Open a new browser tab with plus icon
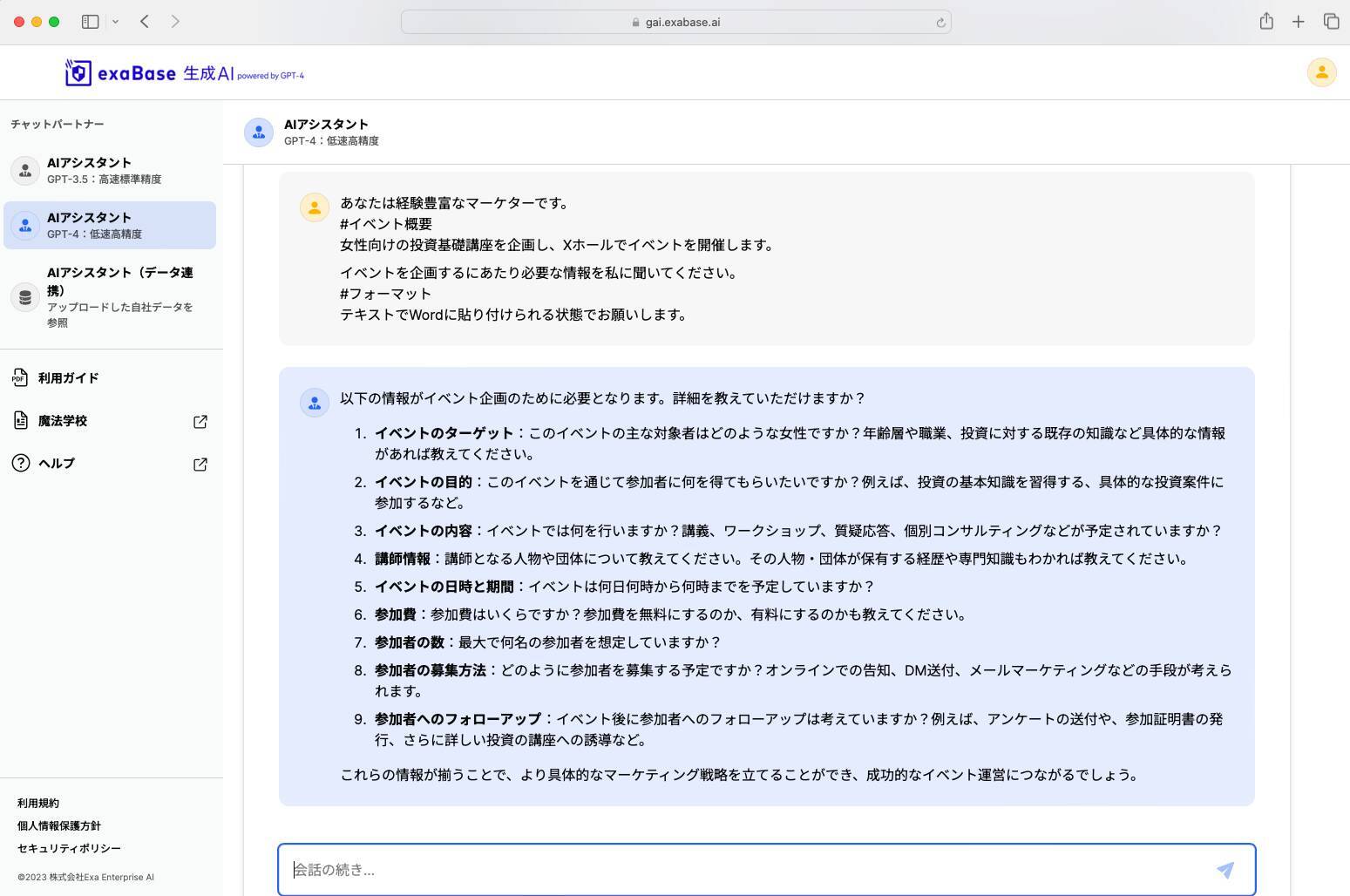The height and width of the screenshot is (896, 1350). tap(1299, 22)
